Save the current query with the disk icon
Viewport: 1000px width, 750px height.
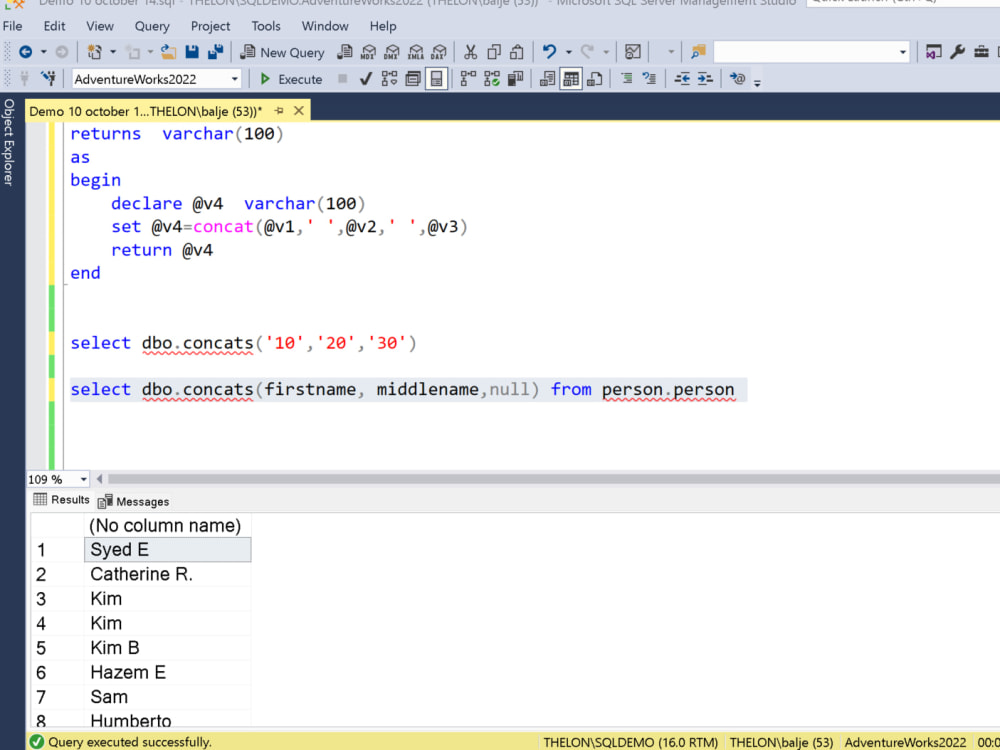(192, 52)
